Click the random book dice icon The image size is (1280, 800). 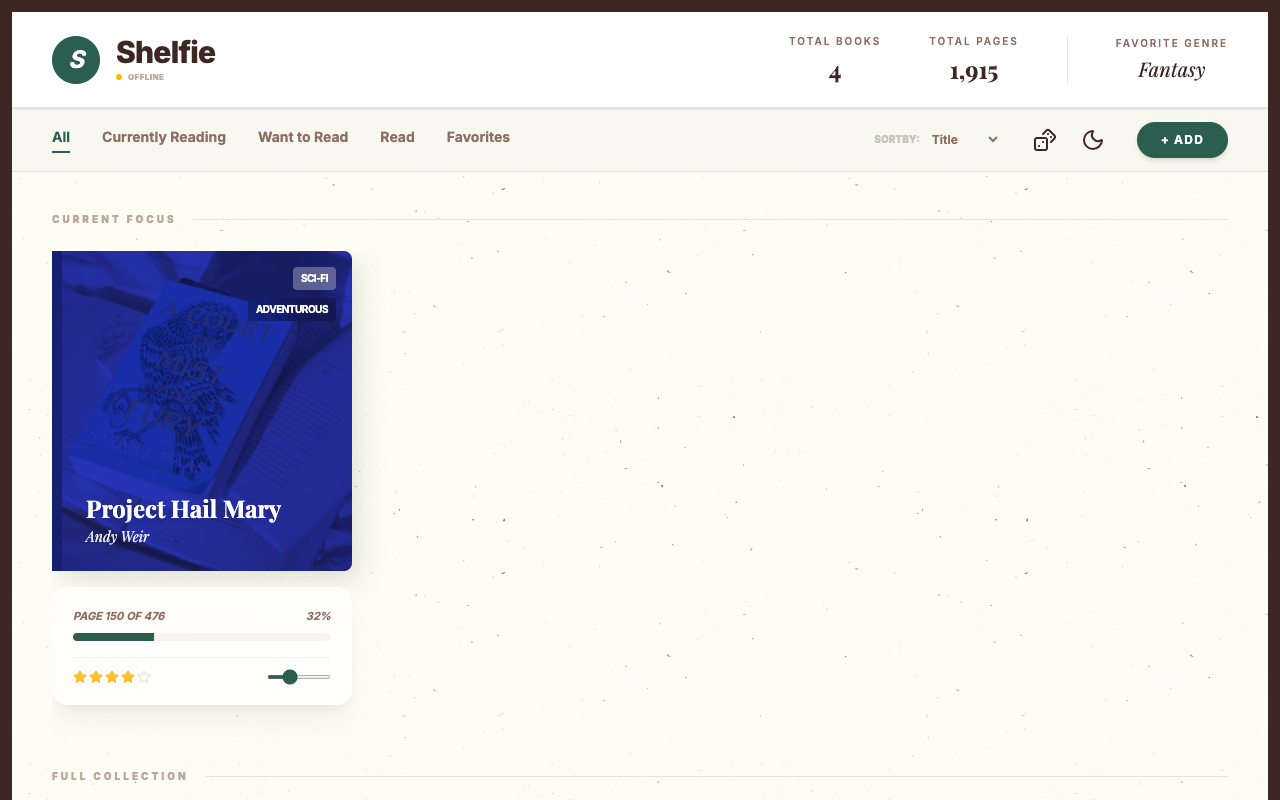click(1045, 140)
